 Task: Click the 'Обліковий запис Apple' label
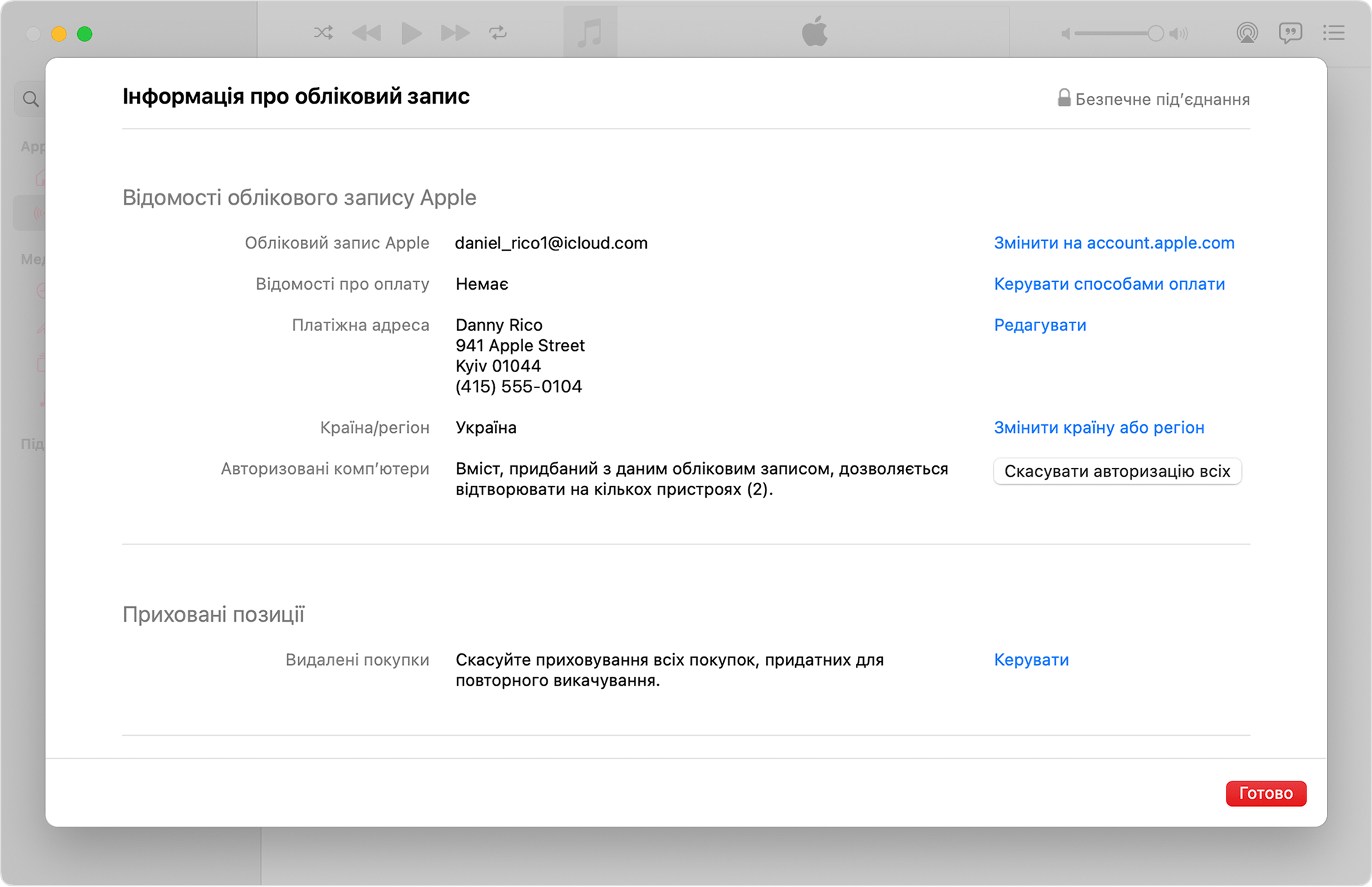tap(337, 243)
